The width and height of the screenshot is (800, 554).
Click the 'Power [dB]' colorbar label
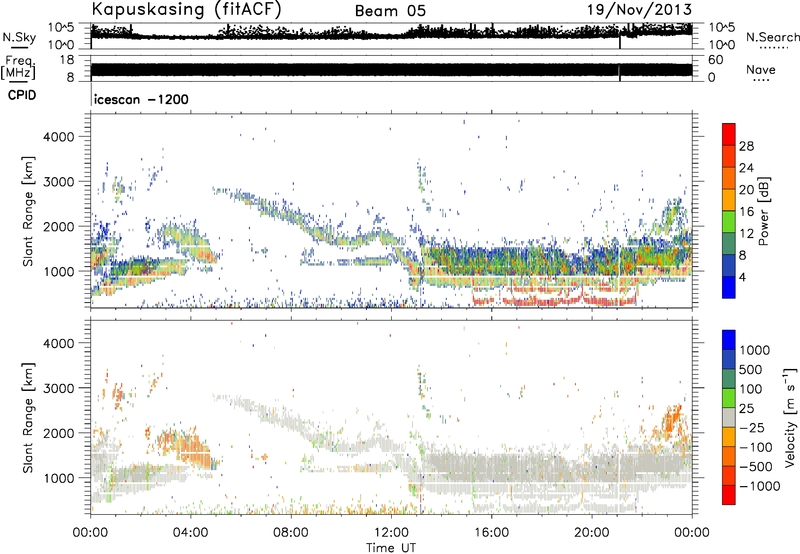tap(763, 211)
